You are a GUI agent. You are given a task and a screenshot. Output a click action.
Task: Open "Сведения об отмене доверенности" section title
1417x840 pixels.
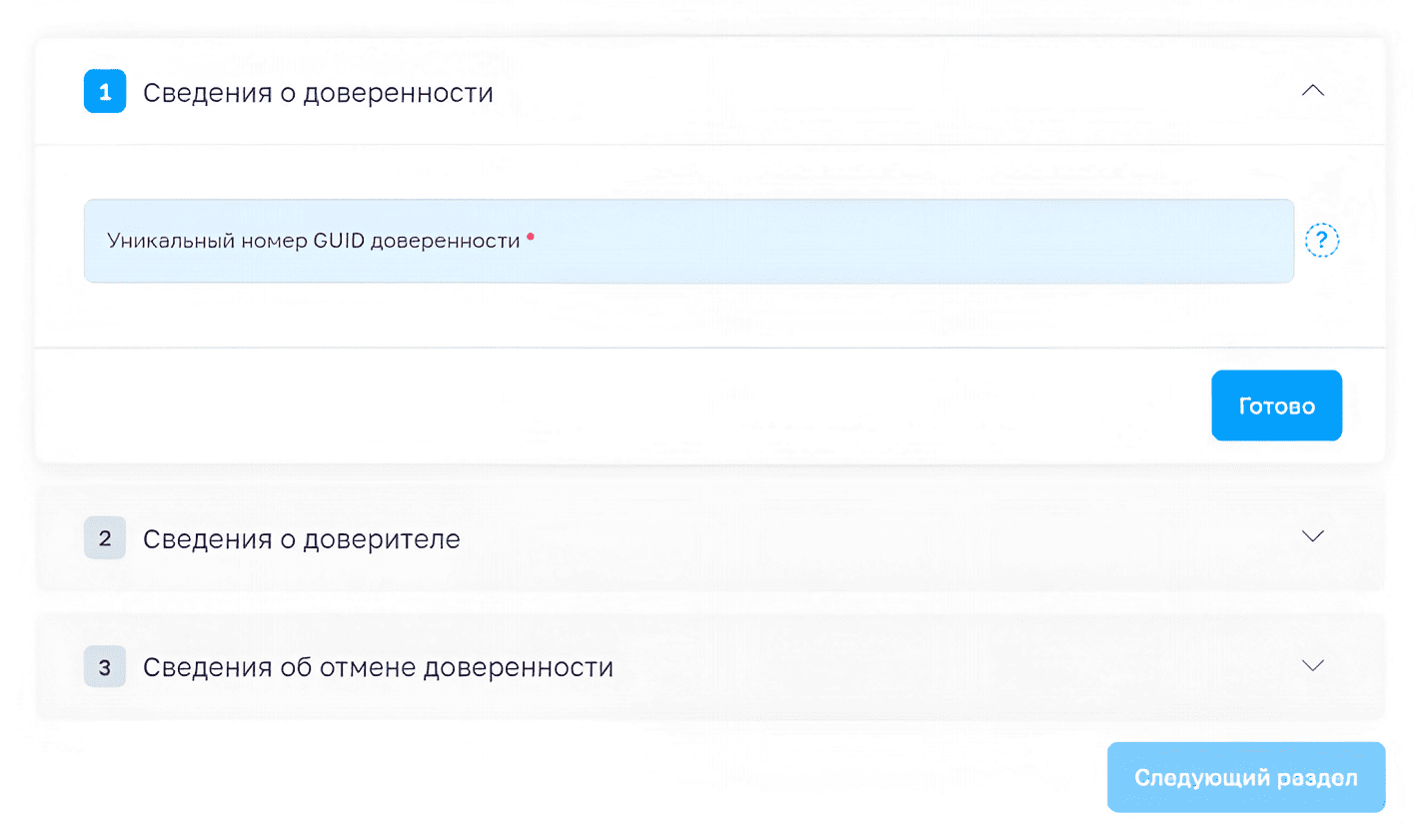378,667
